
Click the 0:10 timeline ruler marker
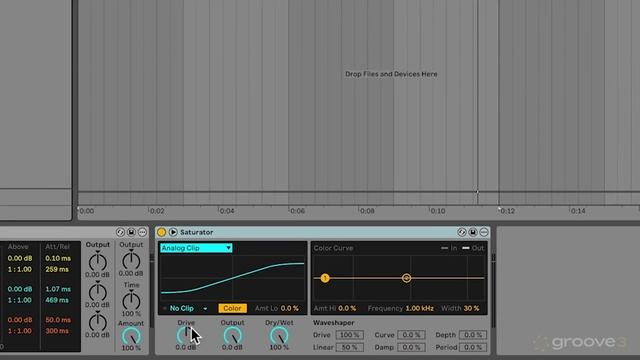pos(438,211)
